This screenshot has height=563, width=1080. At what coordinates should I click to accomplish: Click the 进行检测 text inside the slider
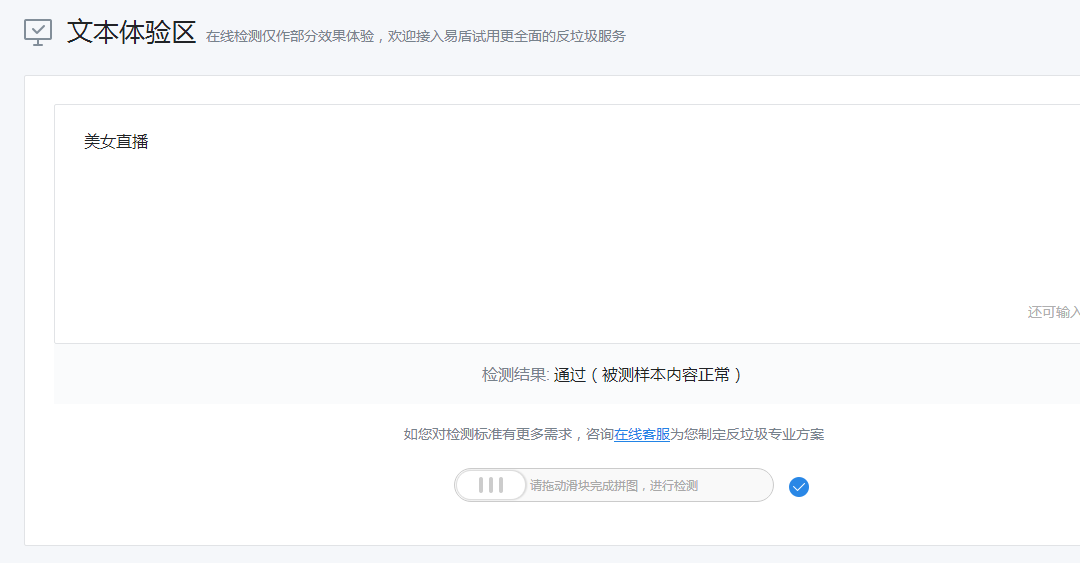point(674,486)
